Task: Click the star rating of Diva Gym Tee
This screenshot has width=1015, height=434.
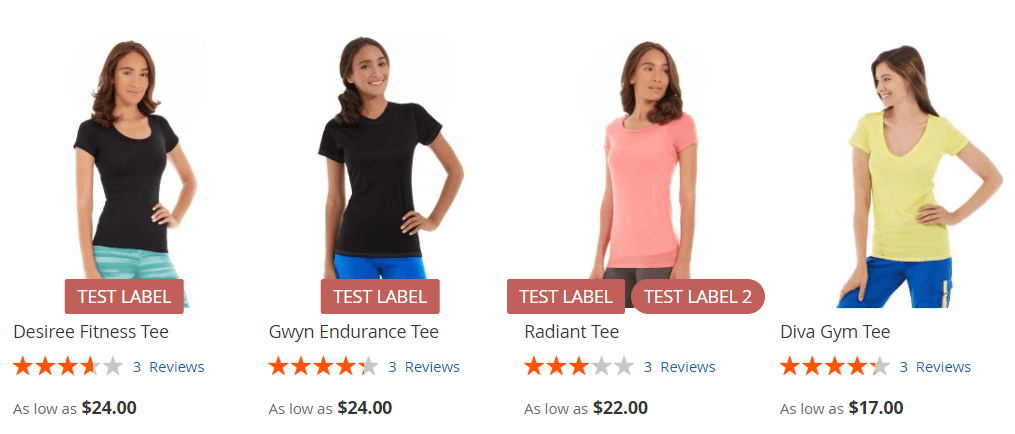Action: [835, 367]
